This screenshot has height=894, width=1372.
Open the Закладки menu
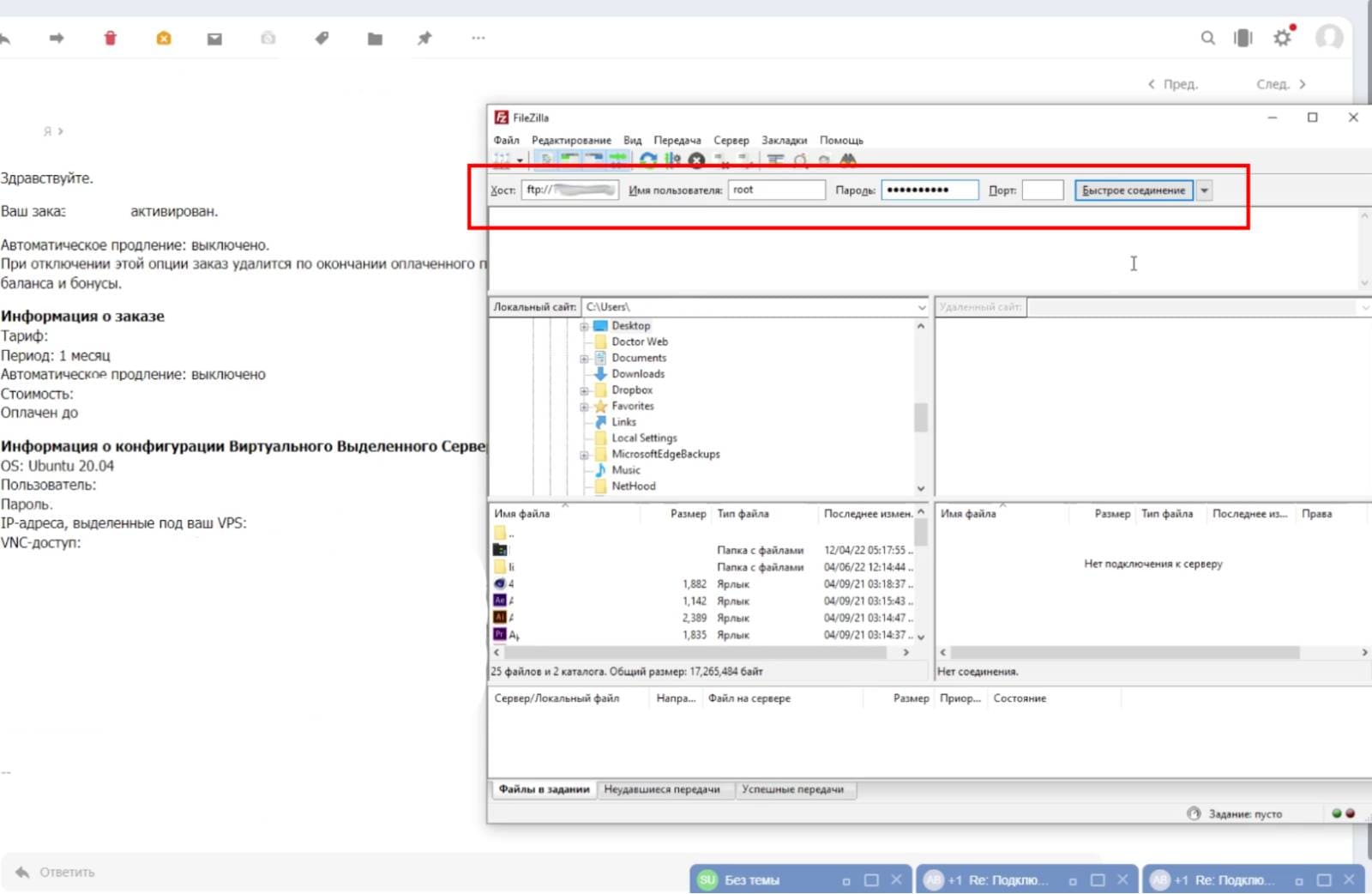coord(784,140)
